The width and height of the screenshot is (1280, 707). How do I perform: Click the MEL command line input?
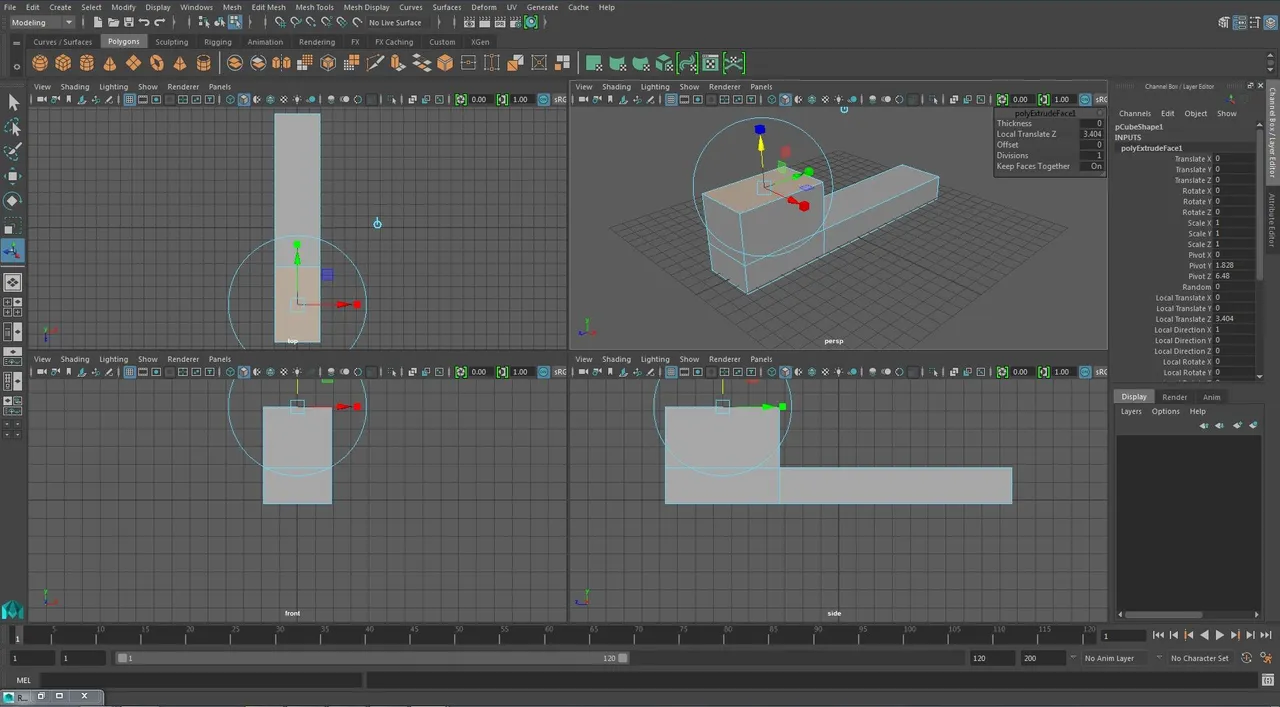200,680
